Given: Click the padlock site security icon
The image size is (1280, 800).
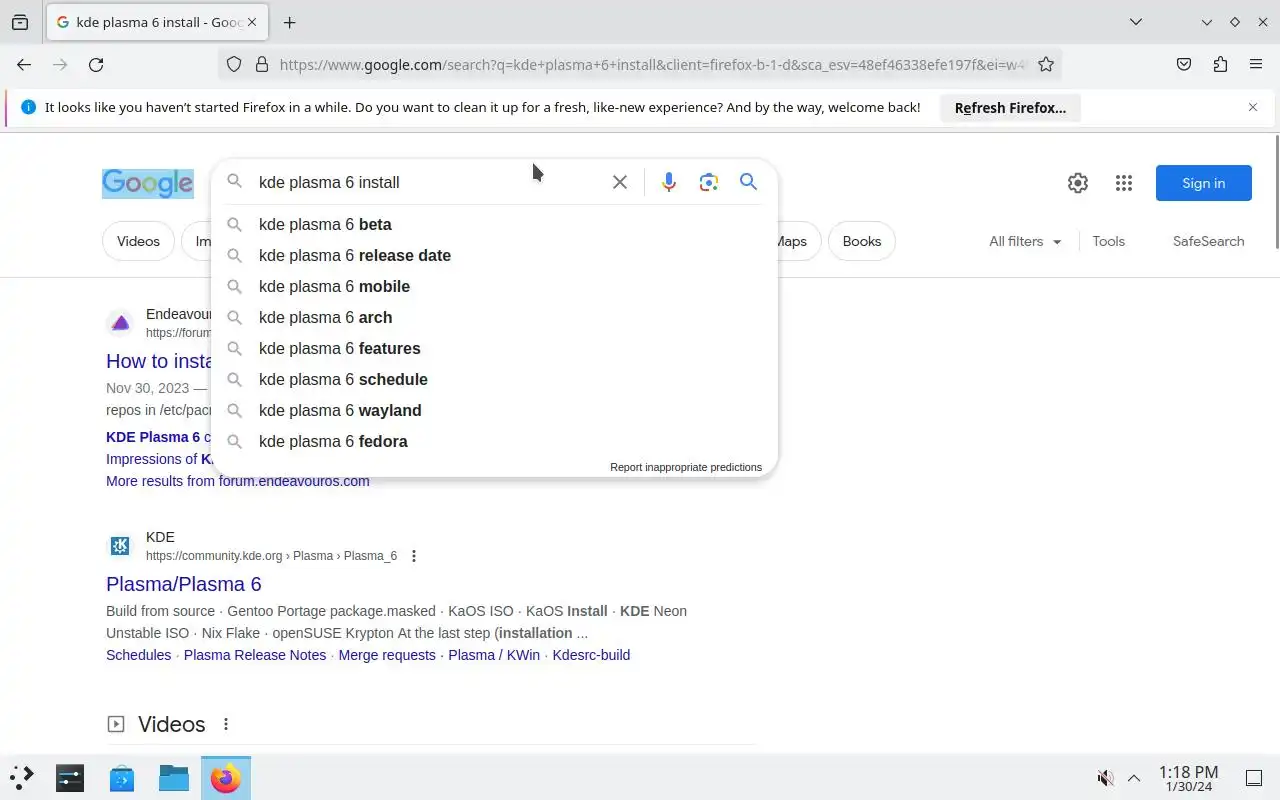Looking at the screenshot, I should click(262, 64).
